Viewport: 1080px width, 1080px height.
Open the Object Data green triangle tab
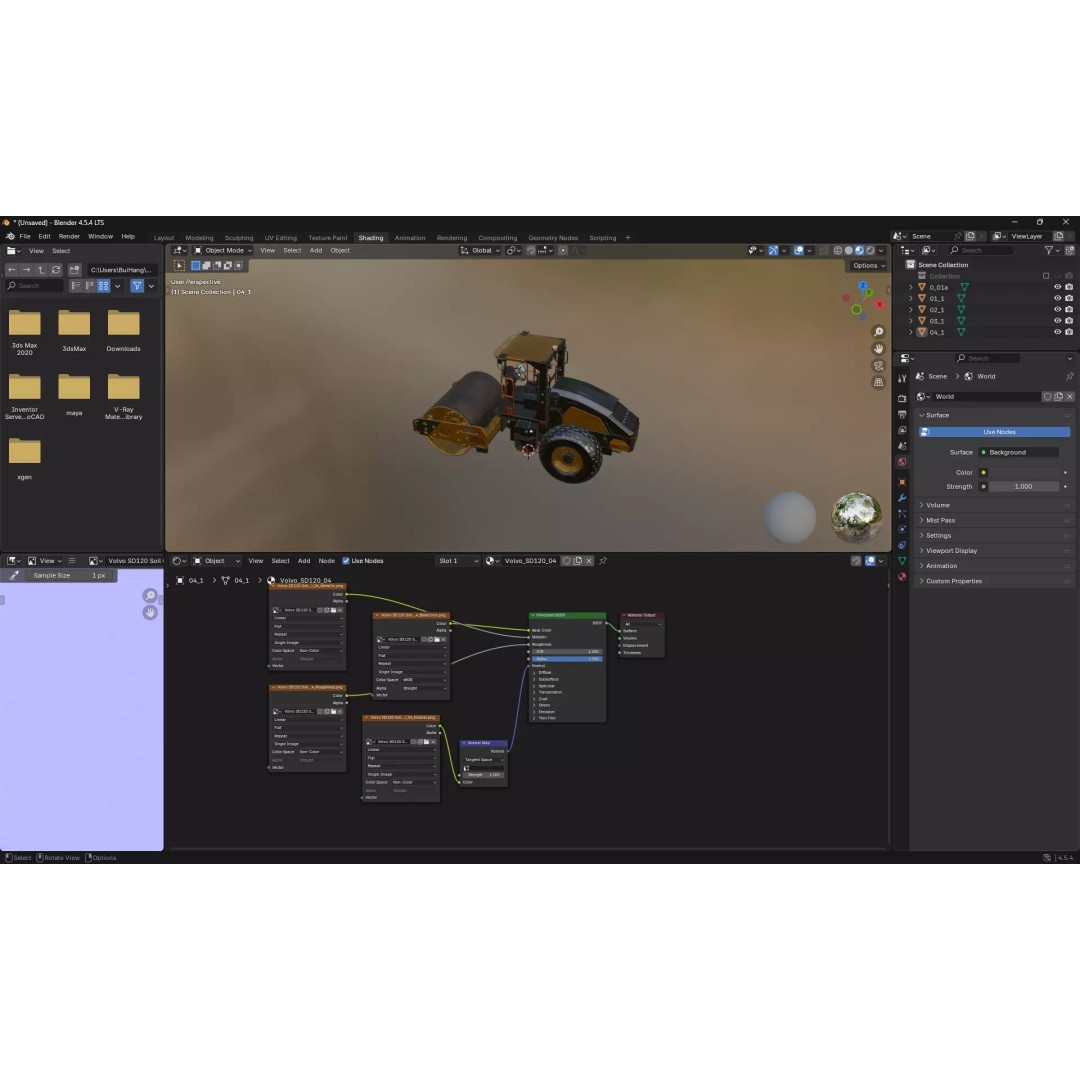tap(902, 561)
